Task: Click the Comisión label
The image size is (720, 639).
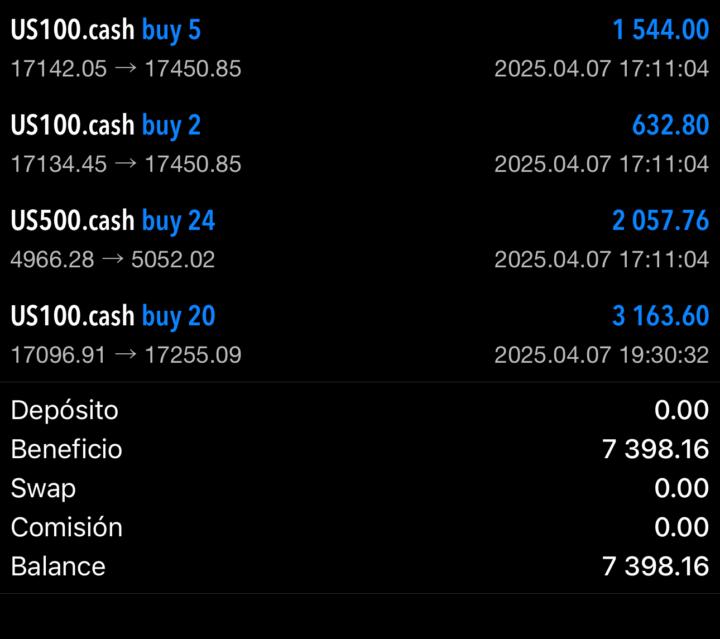Action: click(66, 527)
